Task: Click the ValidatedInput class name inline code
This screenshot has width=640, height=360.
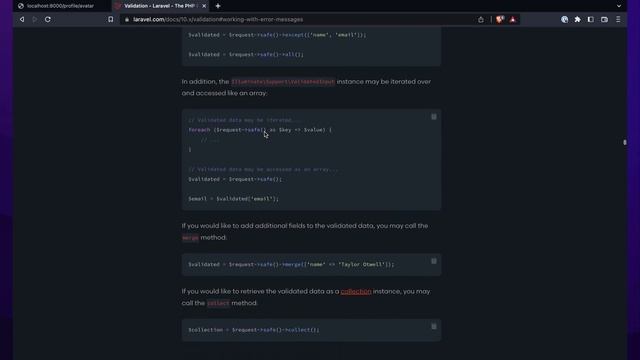Action: pos(283,82)
